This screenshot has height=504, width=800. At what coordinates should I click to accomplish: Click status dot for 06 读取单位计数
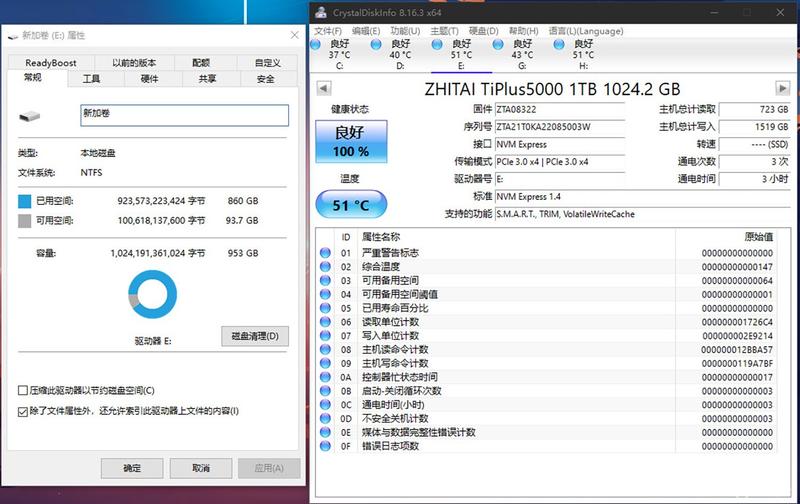[325, 321]
